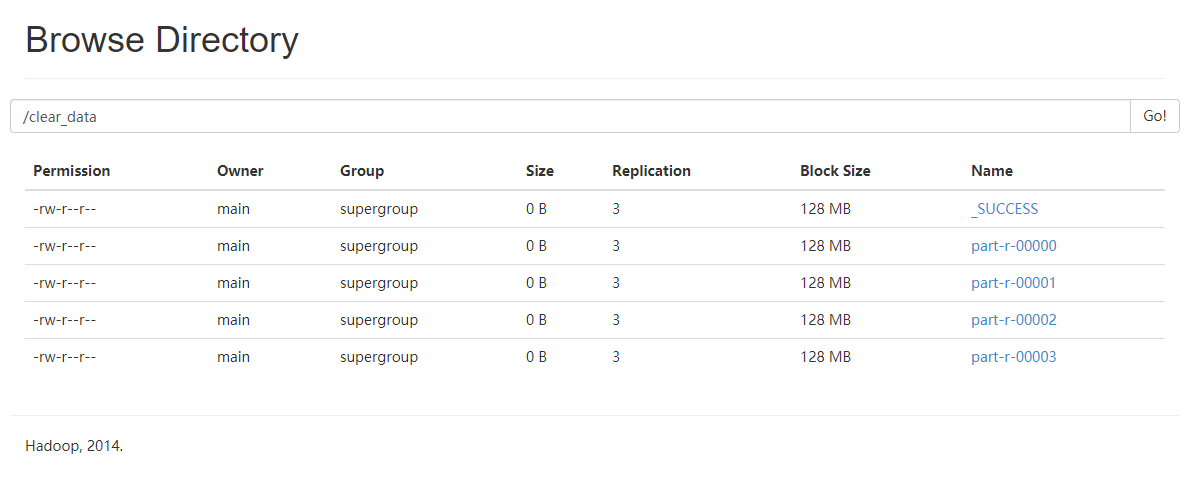This screenshot has width=1198, height=477.
Task: Click the Permission column header
Action: coord(72,171)
